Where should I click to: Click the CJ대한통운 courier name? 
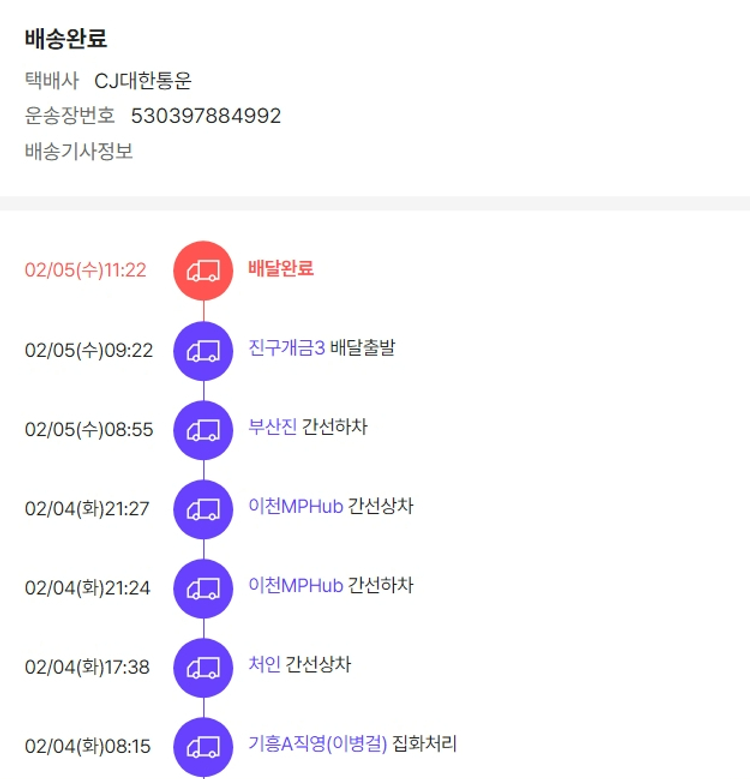[143, 81]
